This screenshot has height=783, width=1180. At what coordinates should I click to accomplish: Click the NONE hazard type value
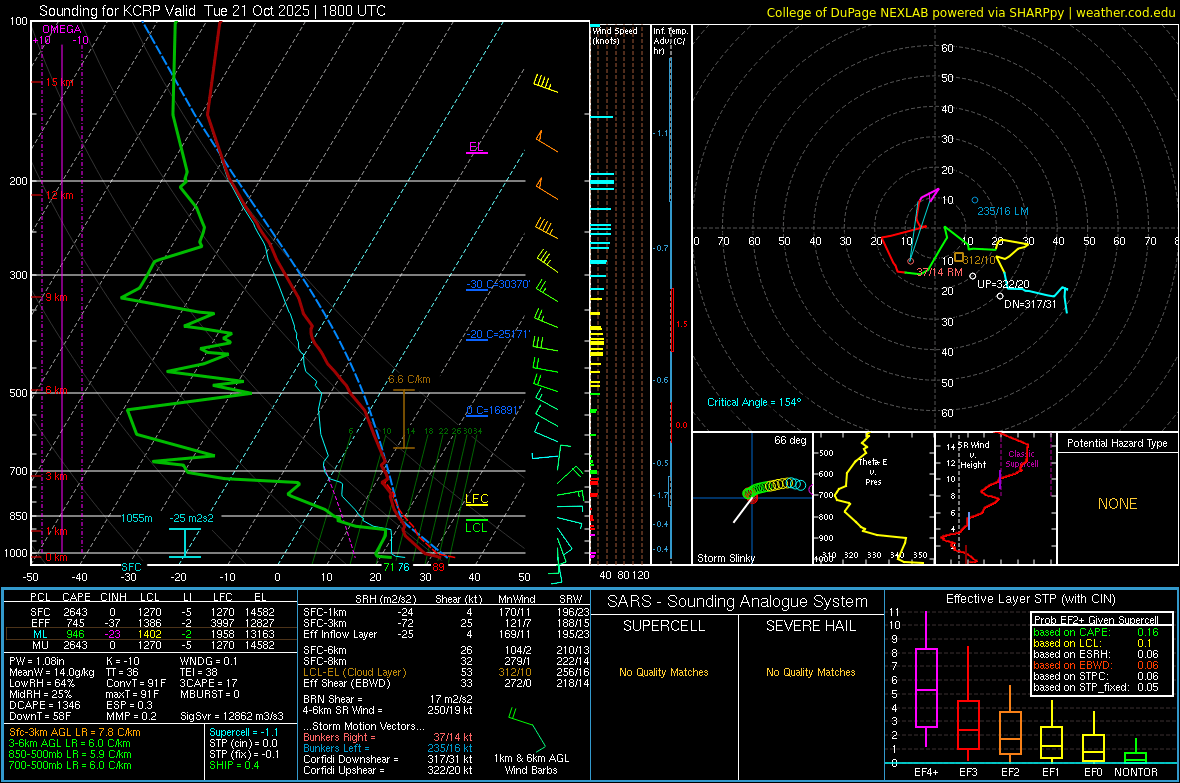point(1118,504)
